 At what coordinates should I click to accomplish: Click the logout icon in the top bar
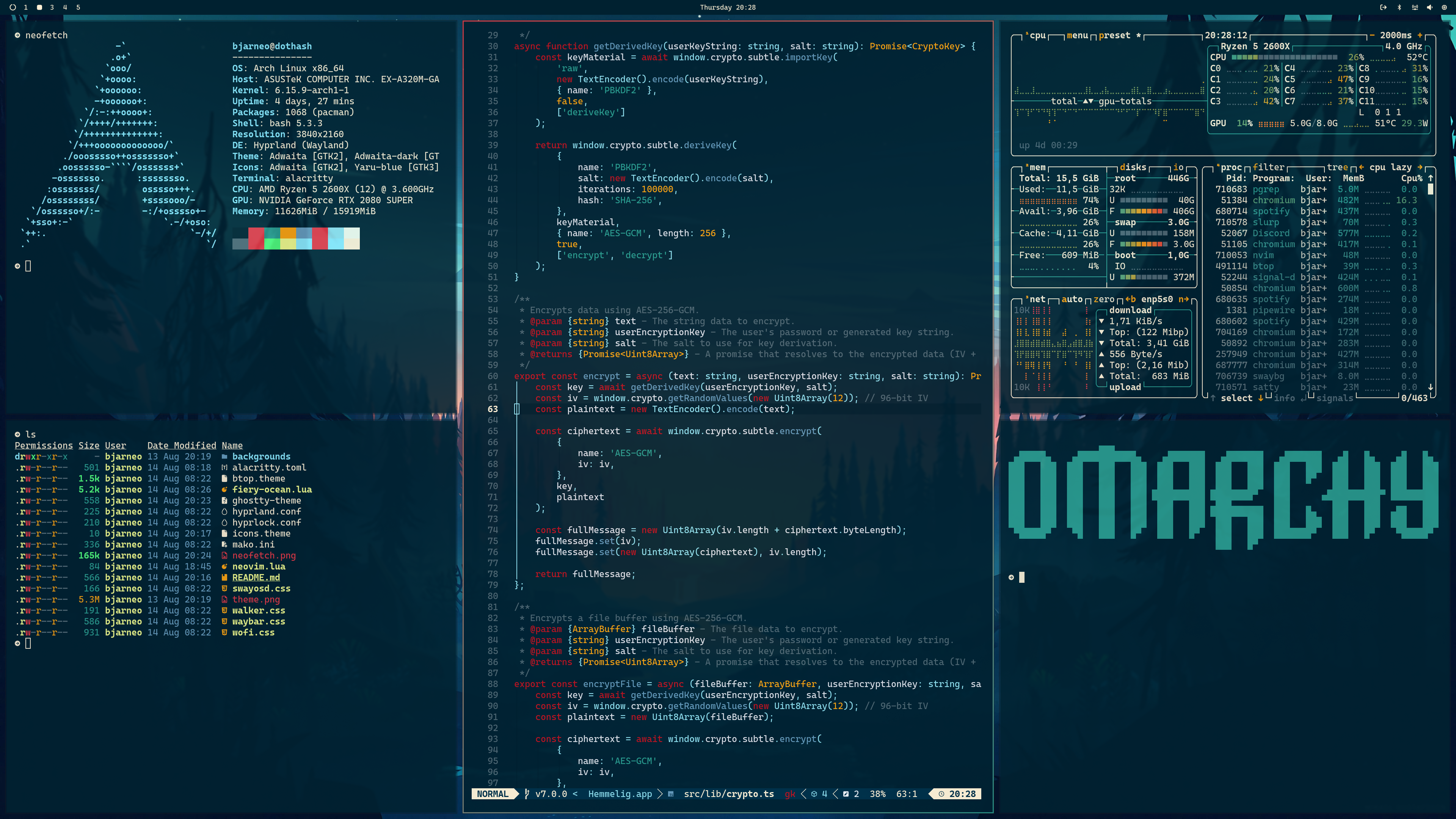pyautogui.click(x=1383, y=7)
